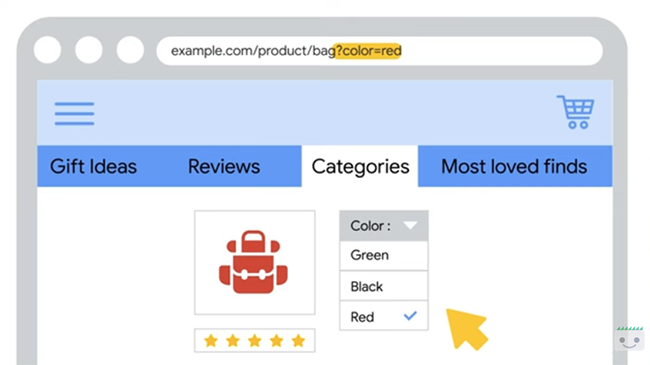Click the third rating star

[255, 341]
